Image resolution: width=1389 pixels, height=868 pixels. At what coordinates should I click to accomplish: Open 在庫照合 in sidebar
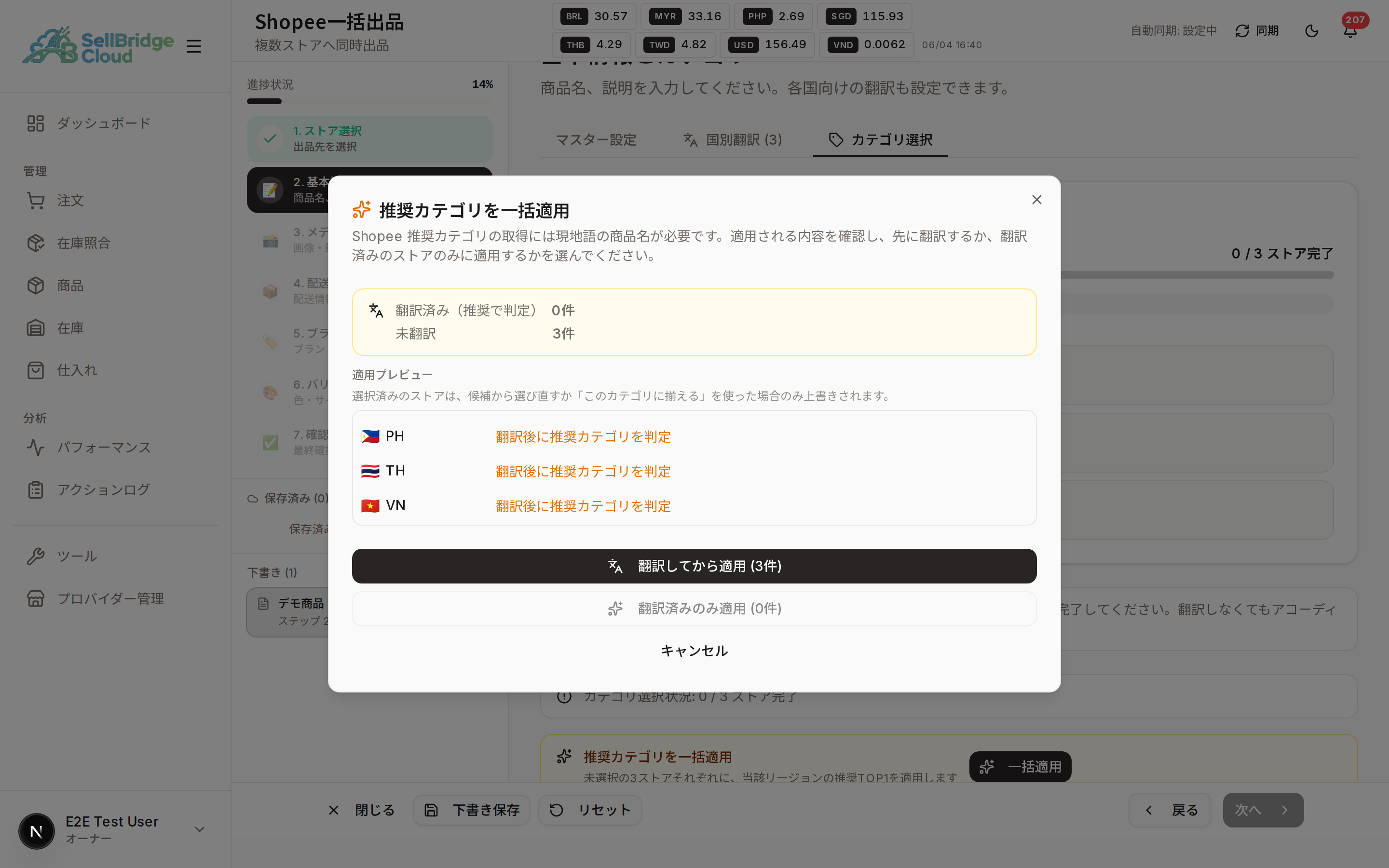point(115,243)
